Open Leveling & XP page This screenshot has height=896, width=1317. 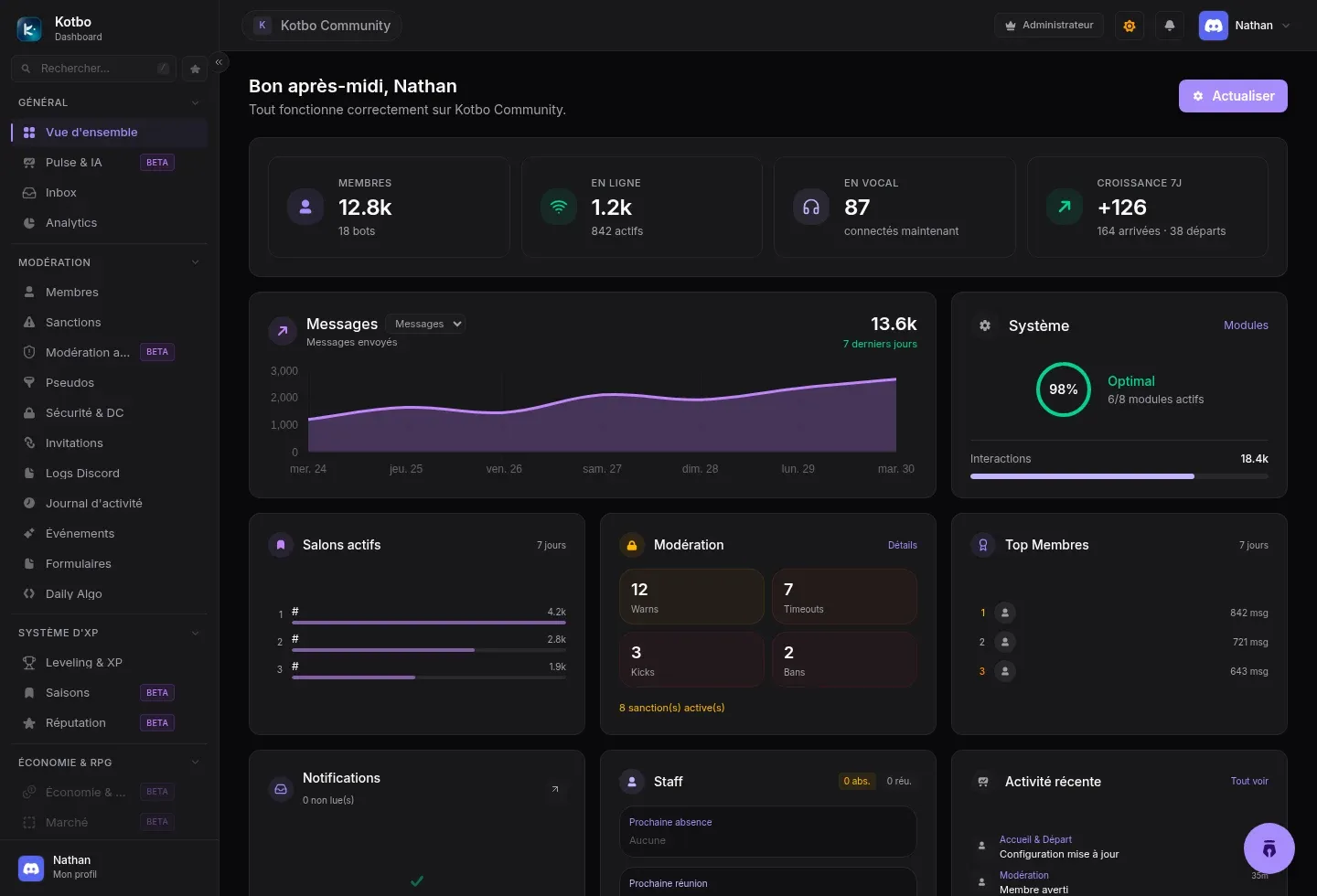(x=110, y=663)
